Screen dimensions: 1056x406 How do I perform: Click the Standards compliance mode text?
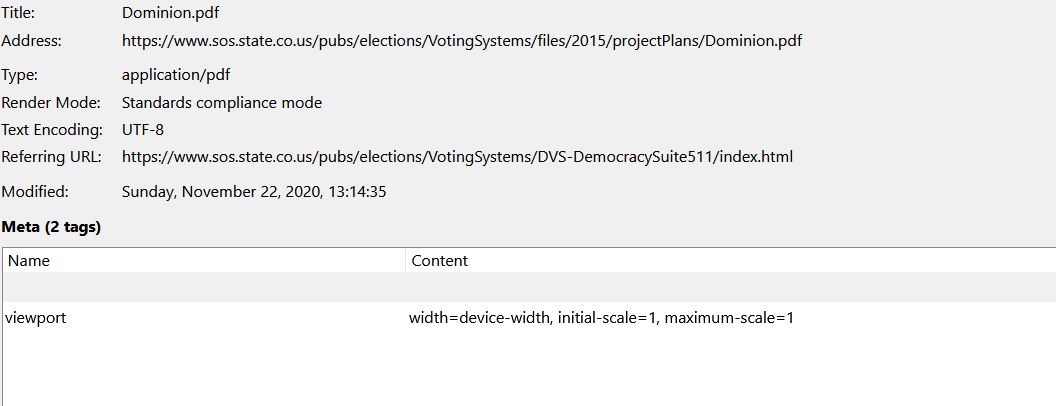pos(222,102)
